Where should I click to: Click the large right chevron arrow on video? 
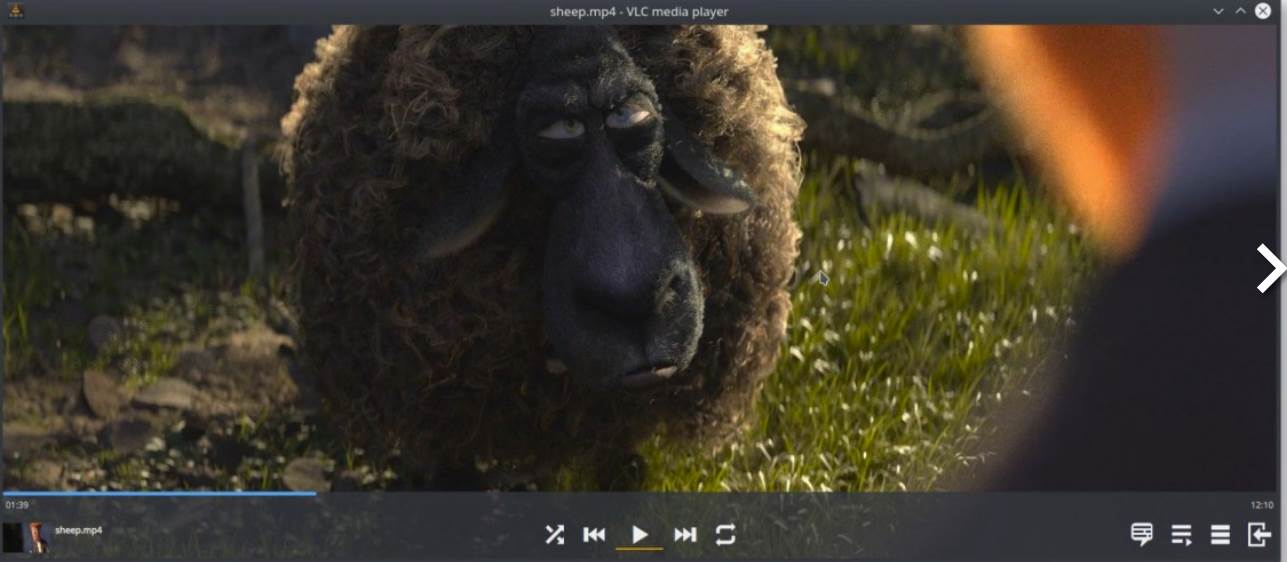point(1269,268)
